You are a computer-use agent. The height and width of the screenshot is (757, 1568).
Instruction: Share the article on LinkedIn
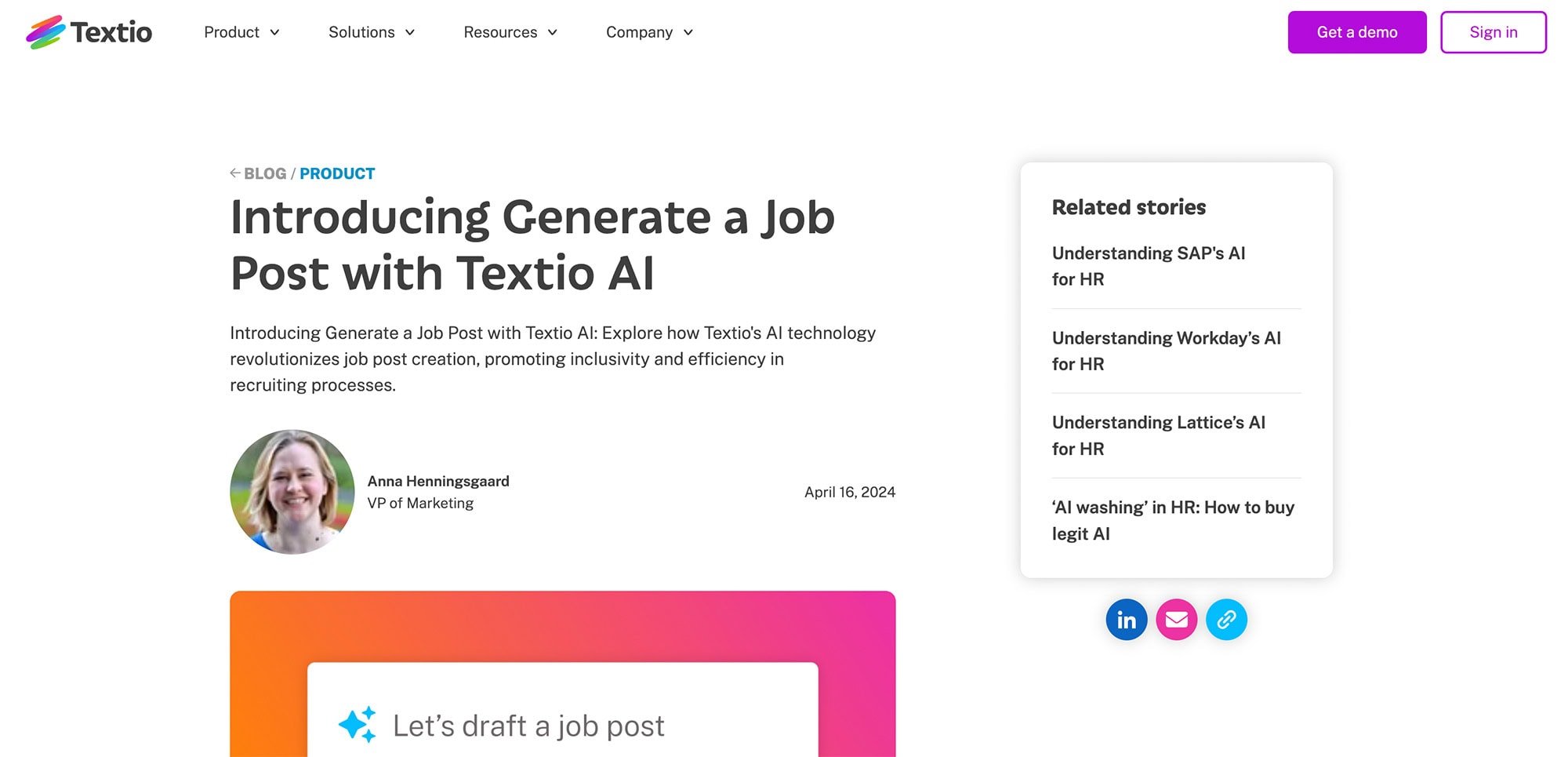point(1127,620)
